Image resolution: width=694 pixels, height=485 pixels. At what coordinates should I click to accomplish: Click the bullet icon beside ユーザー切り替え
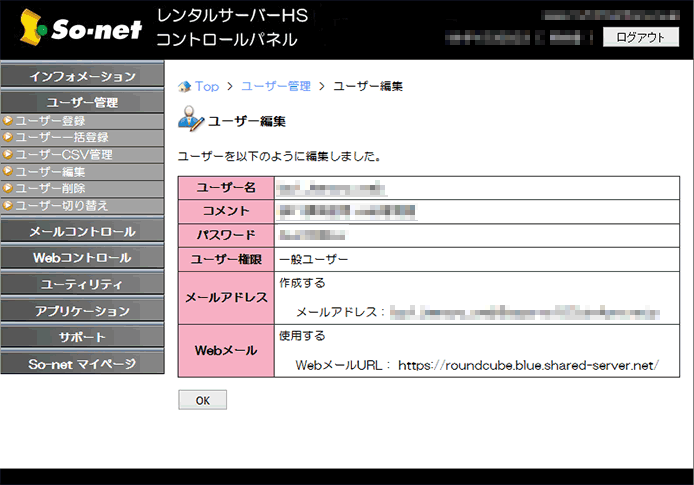[x=8, y=205]
